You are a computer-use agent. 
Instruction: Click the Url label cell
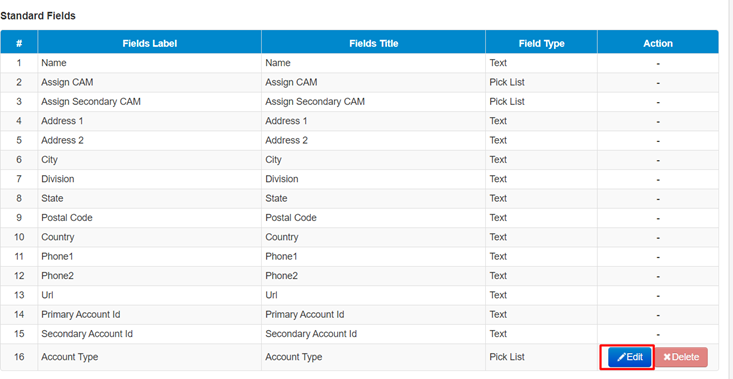pos(150,295)
